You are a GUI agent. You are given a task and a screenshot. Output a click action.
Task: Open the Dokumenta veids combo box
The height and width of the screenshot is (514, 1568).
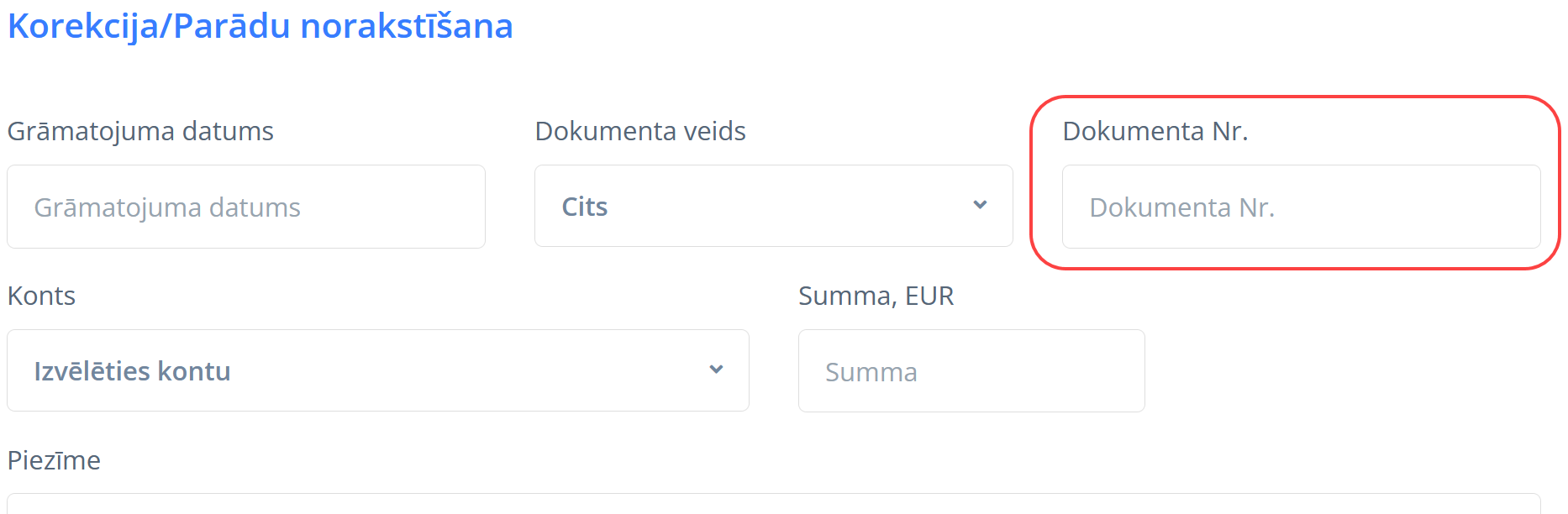773,206
